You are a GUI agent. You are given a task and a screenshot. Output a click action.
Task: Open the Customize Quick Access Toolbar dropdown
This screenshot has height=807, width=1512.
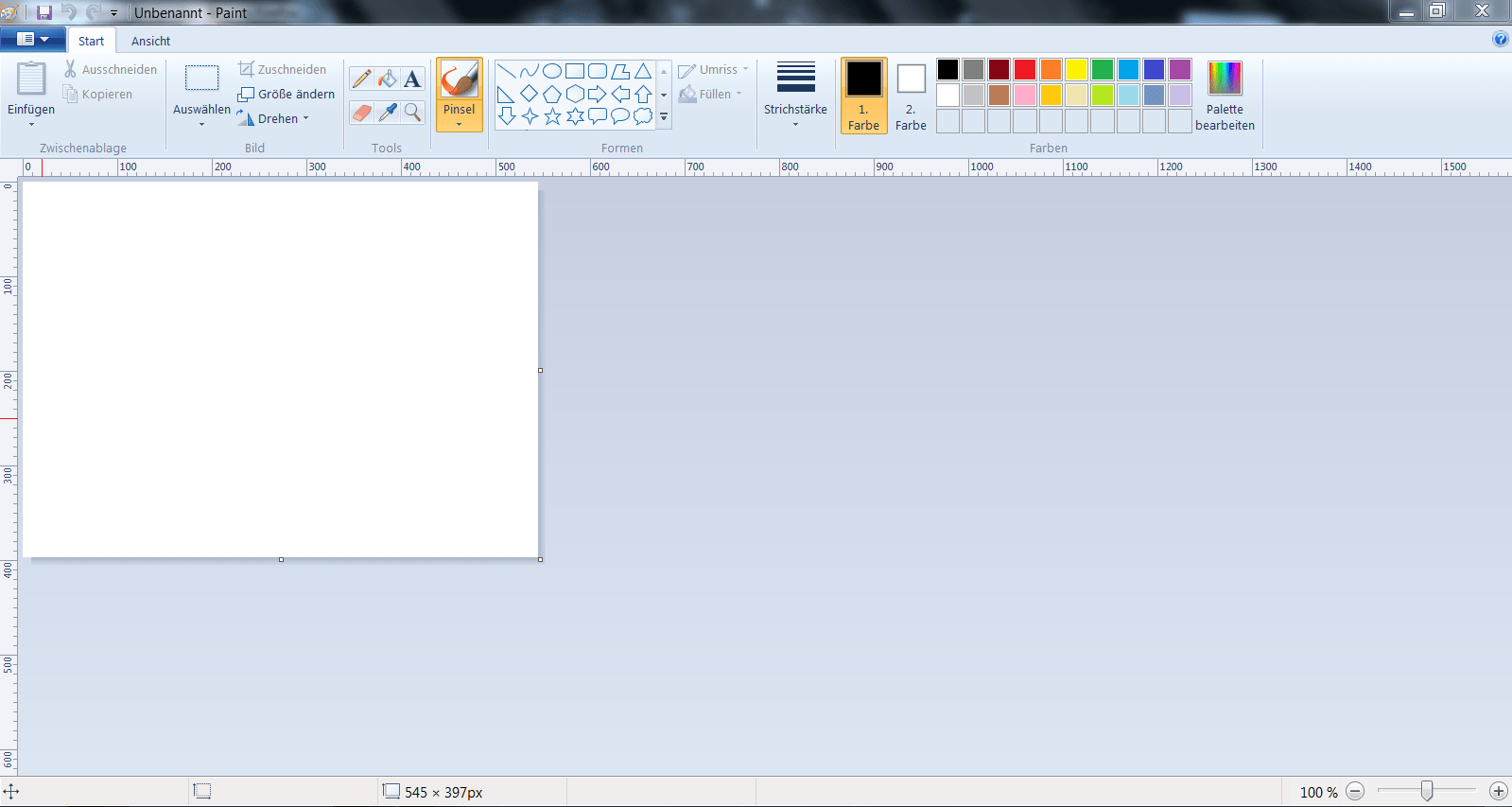click(113, 13)
